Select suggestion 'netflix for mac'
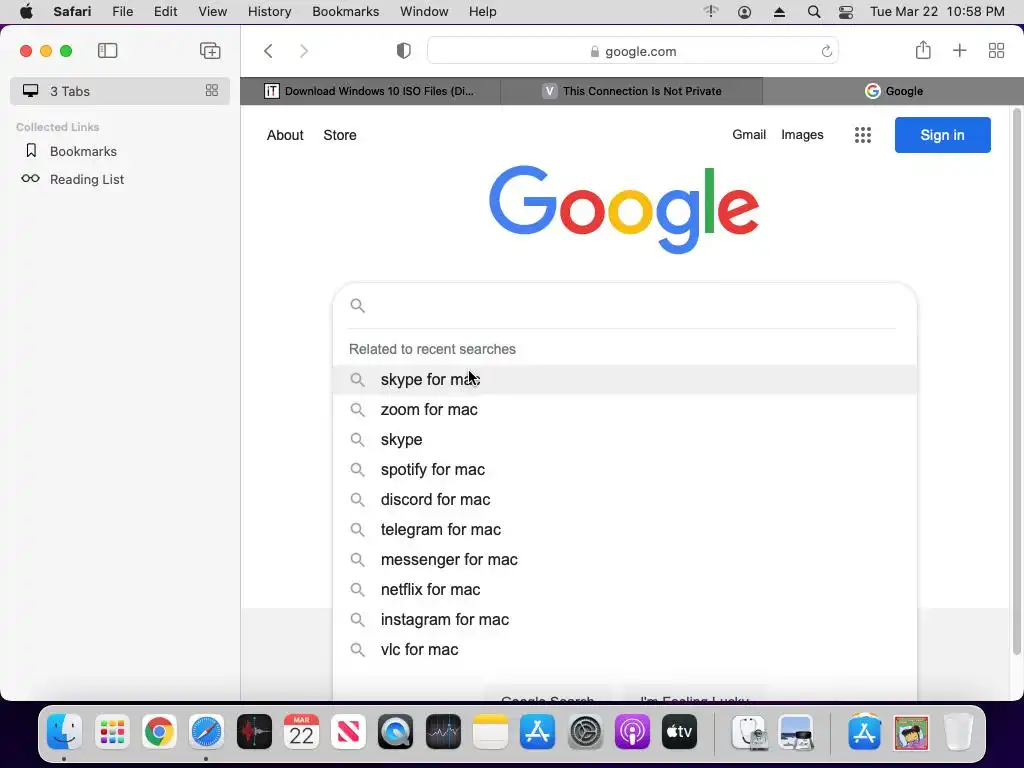1024x768 pixels. pyautogui.click(x=625, y=590)
